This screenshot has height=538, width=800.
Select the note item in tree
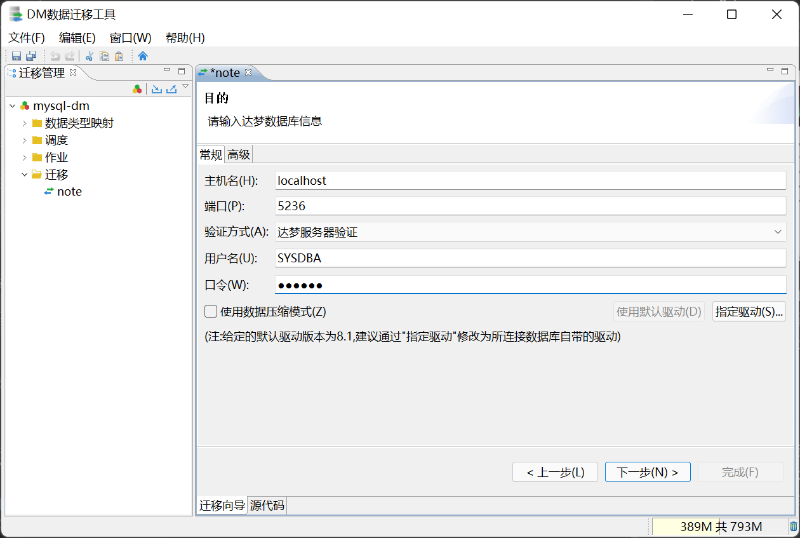click(x=69, y=192)
